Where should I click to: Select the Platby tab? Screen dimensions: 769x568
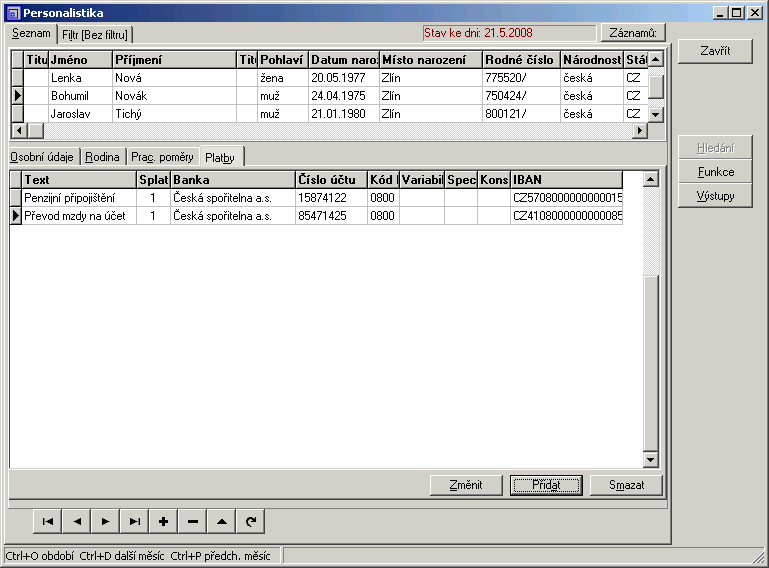click(x=220, y=157)
